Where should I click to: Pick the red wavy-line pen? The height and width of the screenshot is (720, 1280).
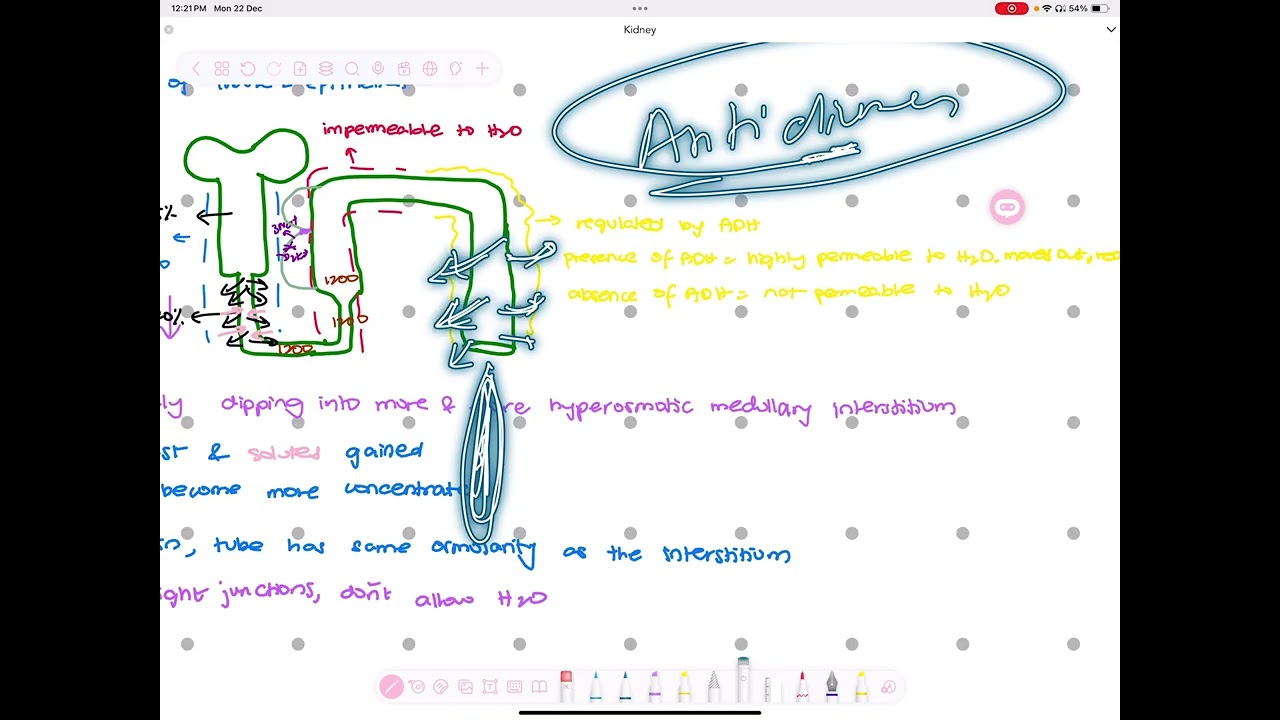click(802, 686)
